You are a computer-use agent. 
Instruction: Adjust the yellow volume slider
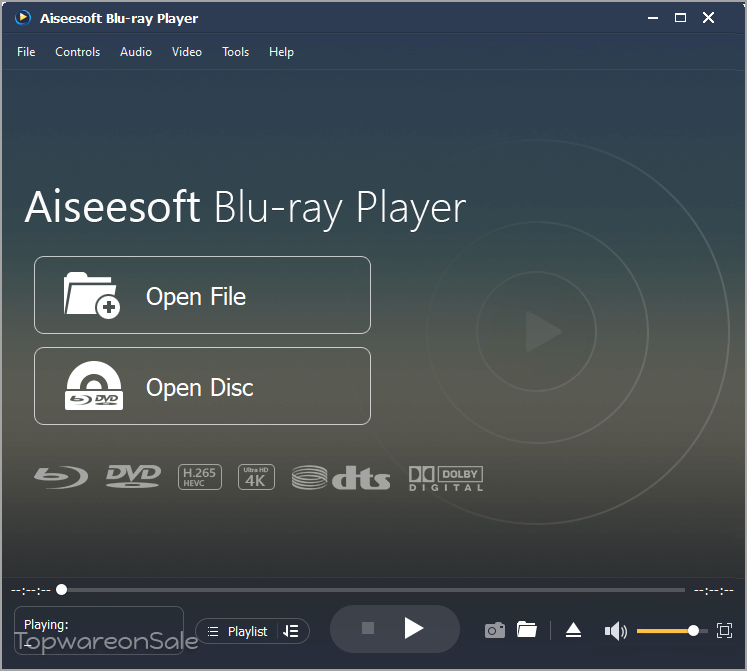[x=672, y=631]
